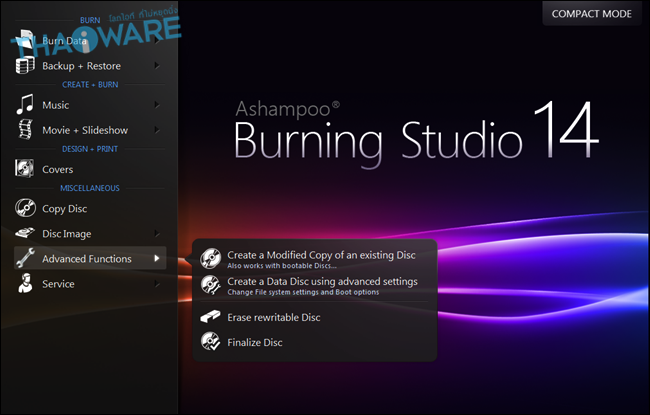The image size is (650, 415).
Task: Click 'Change File system settings and Boot options' subtitle
Action: click(x=303, y=292)
